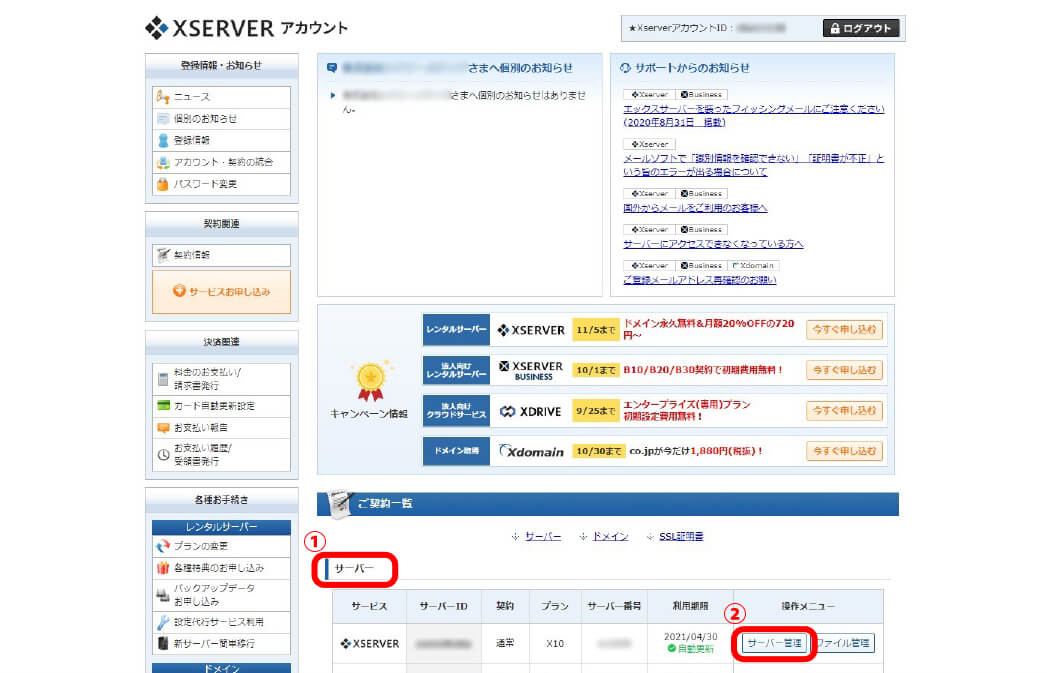Open the メールソフト certificate error notice link
The height and width of the screenshot is (673, 1047).
754,165
